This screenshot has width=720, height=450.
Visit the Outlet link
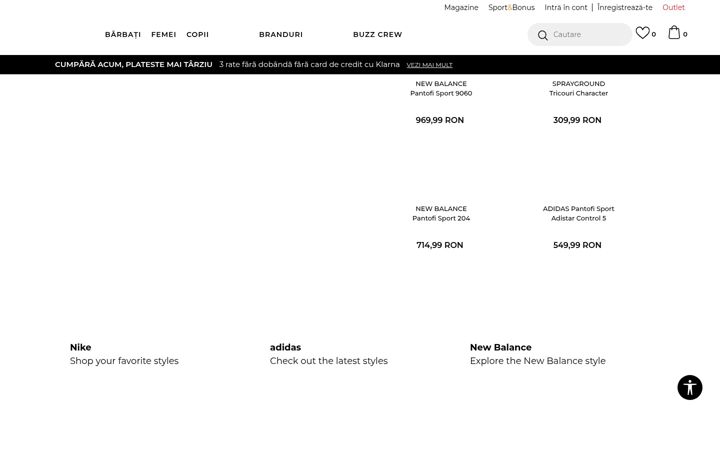point(673,7)
